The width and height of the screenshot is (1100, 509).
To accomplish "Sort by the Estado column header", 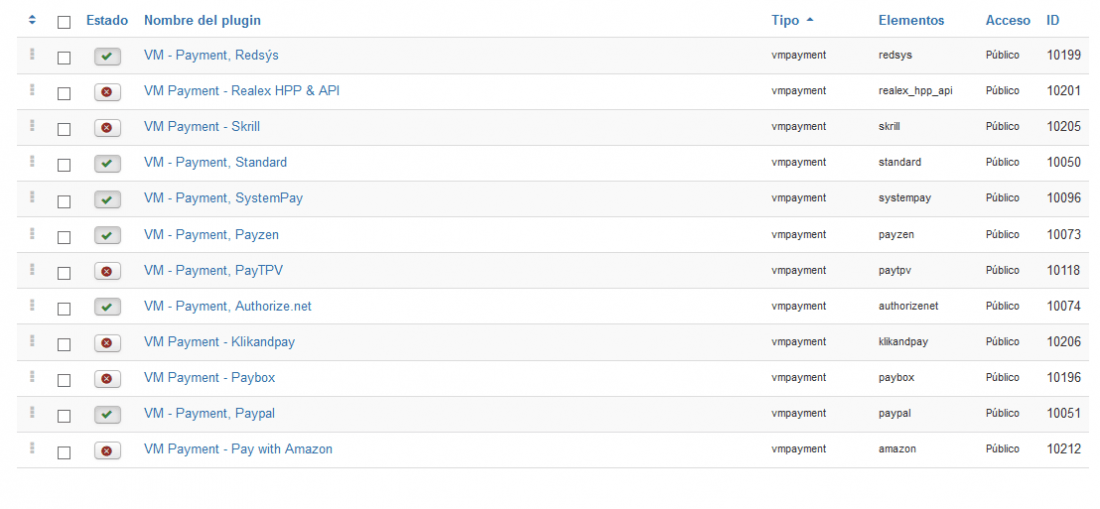I will point(107,20).
